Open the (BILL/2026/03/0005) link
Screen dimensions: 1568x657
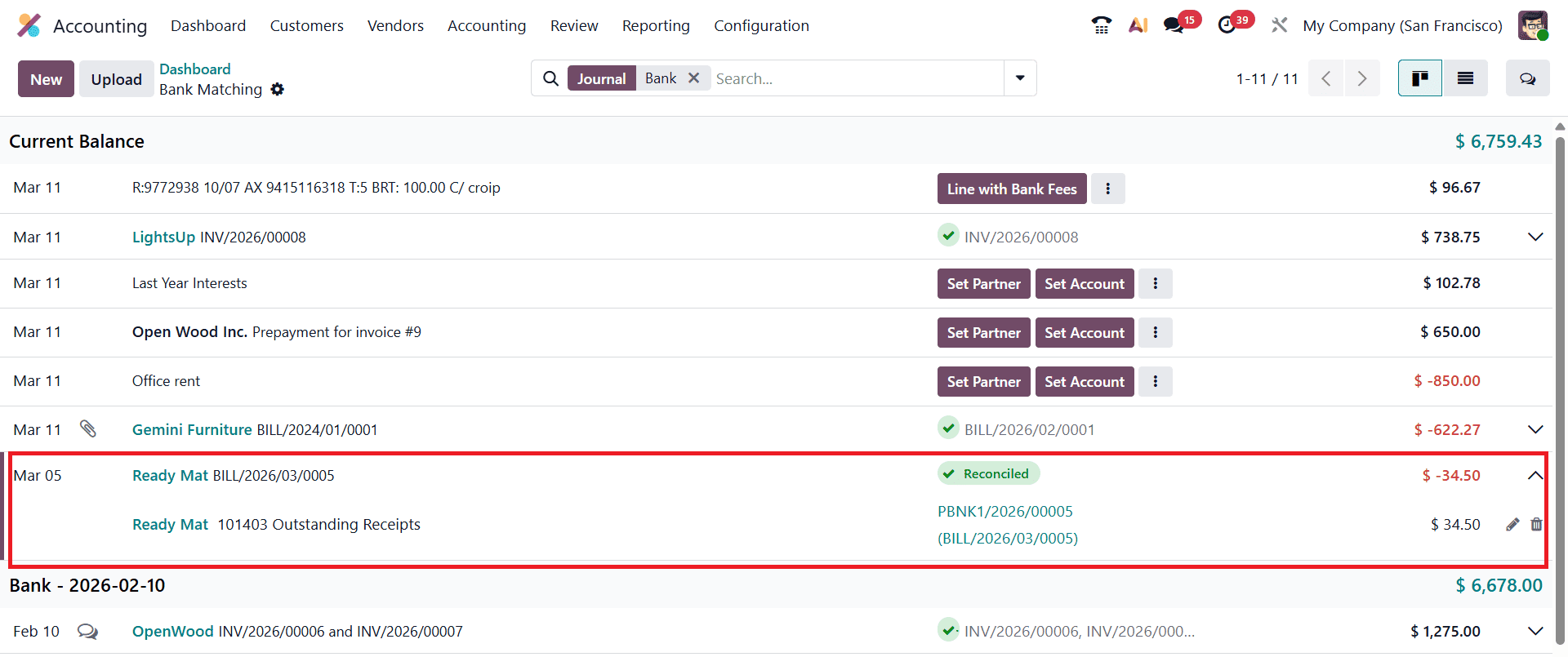(1008, 539)
